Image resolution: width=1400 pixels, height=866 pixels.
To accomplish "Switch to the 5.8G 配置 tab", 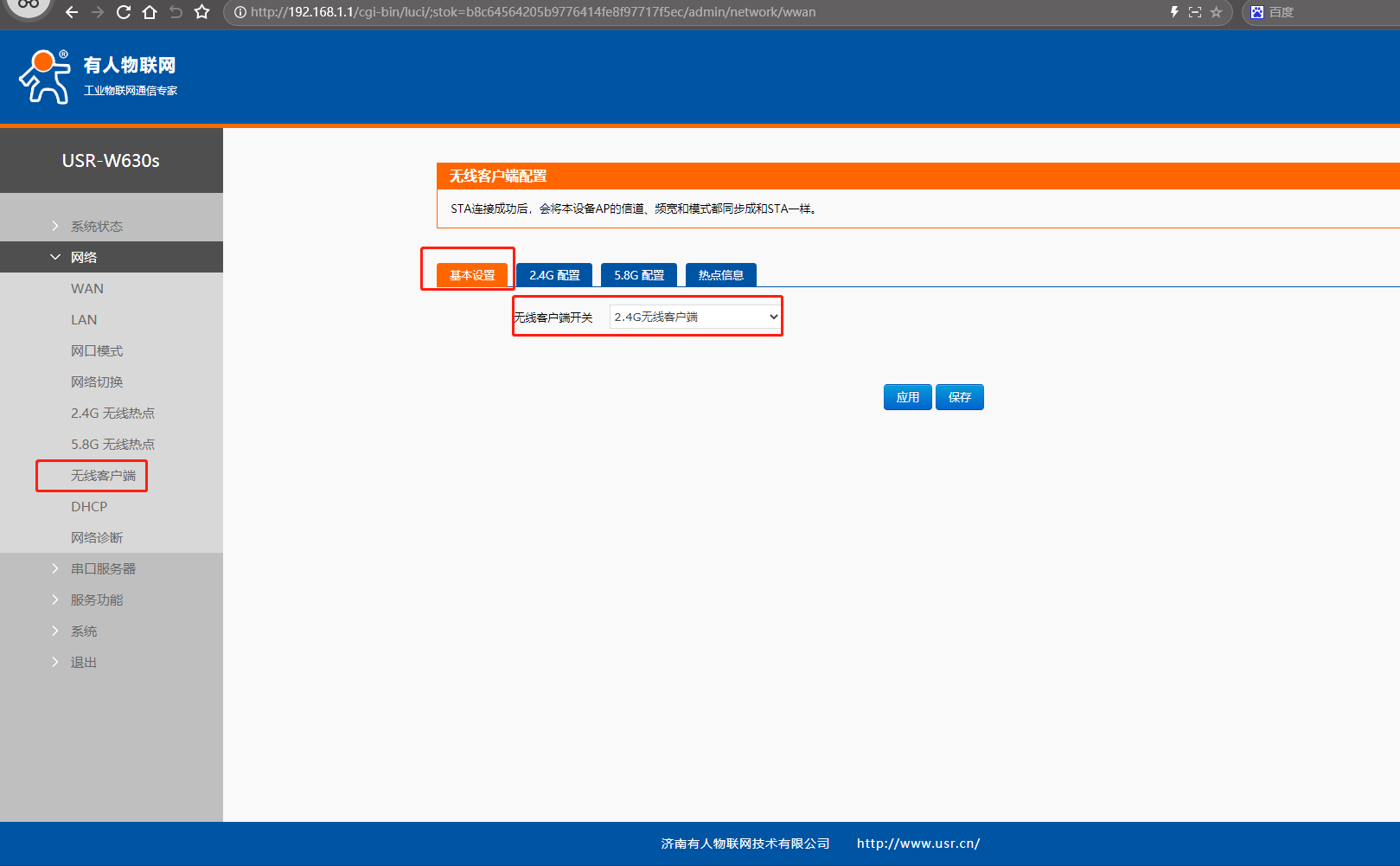I will pyautogui.click(x=639, y=275).
